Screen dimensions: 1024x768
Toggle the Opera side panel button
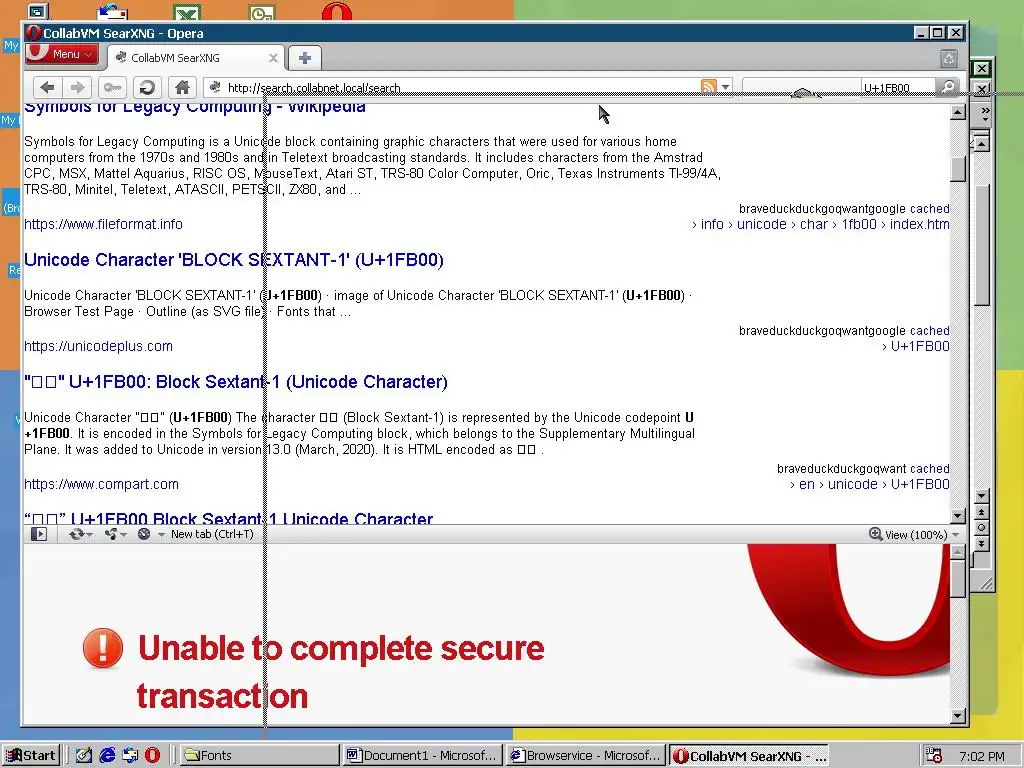point(39,534)
